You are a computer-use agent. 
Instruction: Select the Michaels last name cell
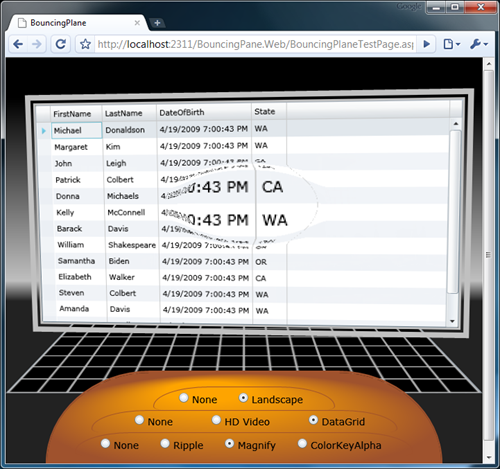[x=131, y=196]
